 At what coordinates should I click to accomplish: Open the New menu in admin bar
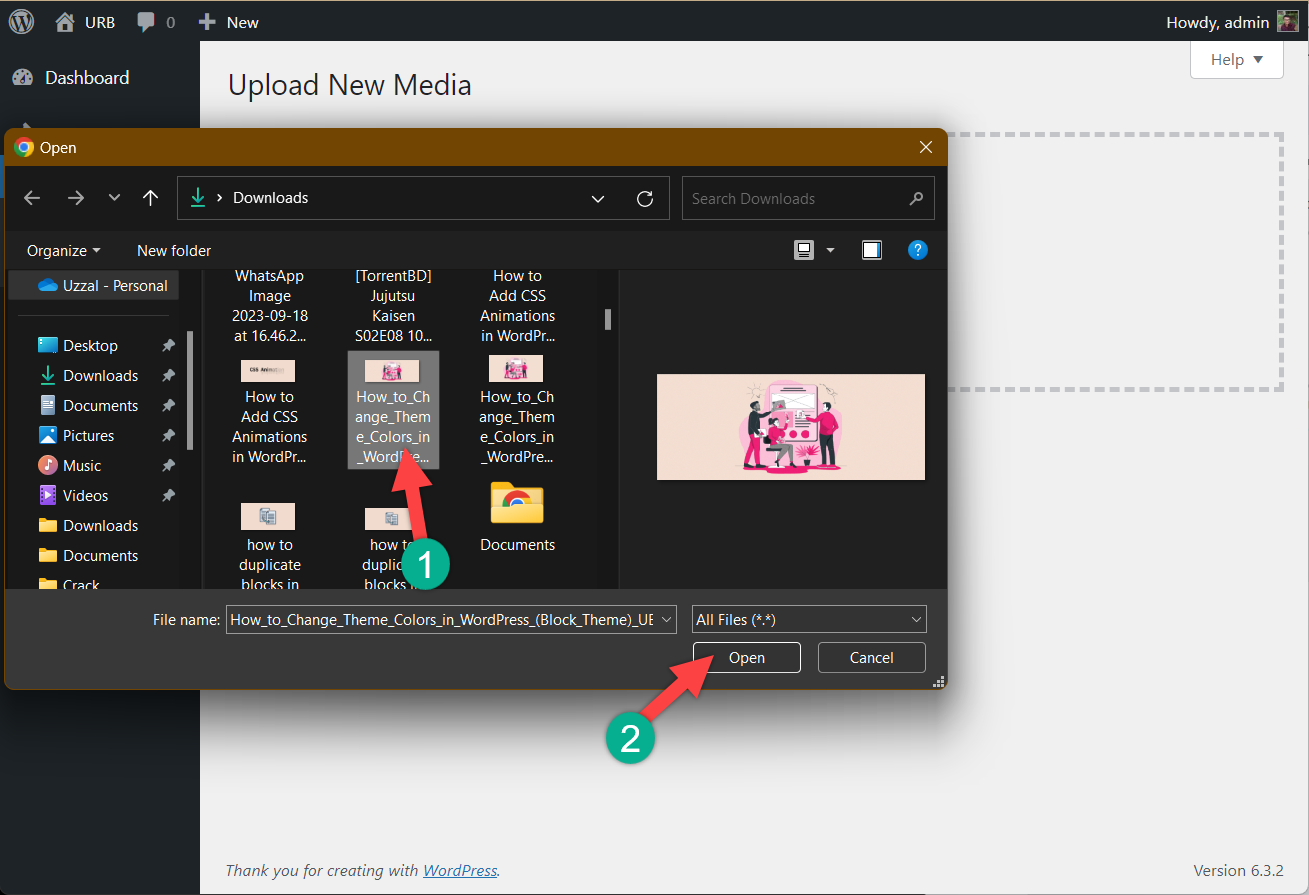229,22
